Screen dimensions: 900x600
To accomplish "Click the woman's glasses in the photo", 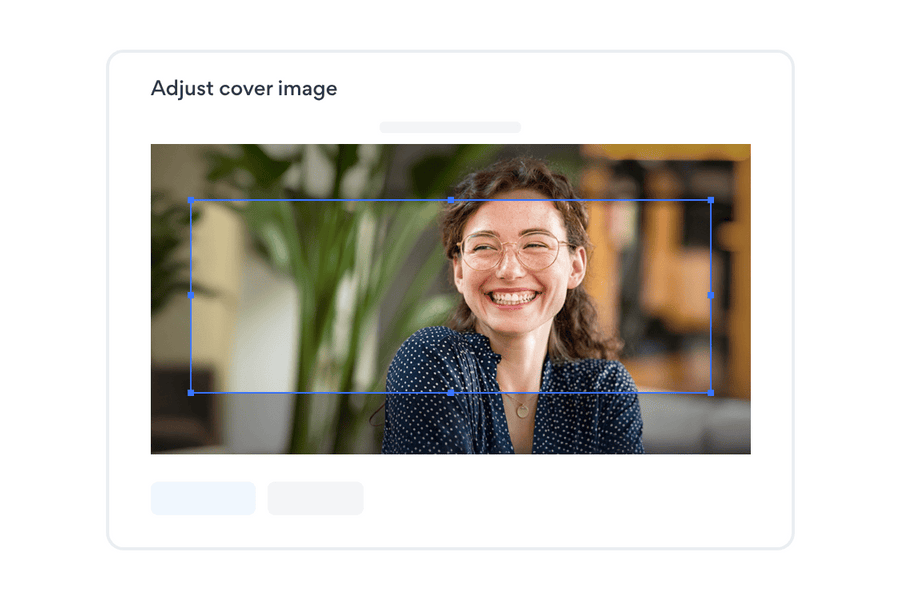I will click(x=510, y=250).
